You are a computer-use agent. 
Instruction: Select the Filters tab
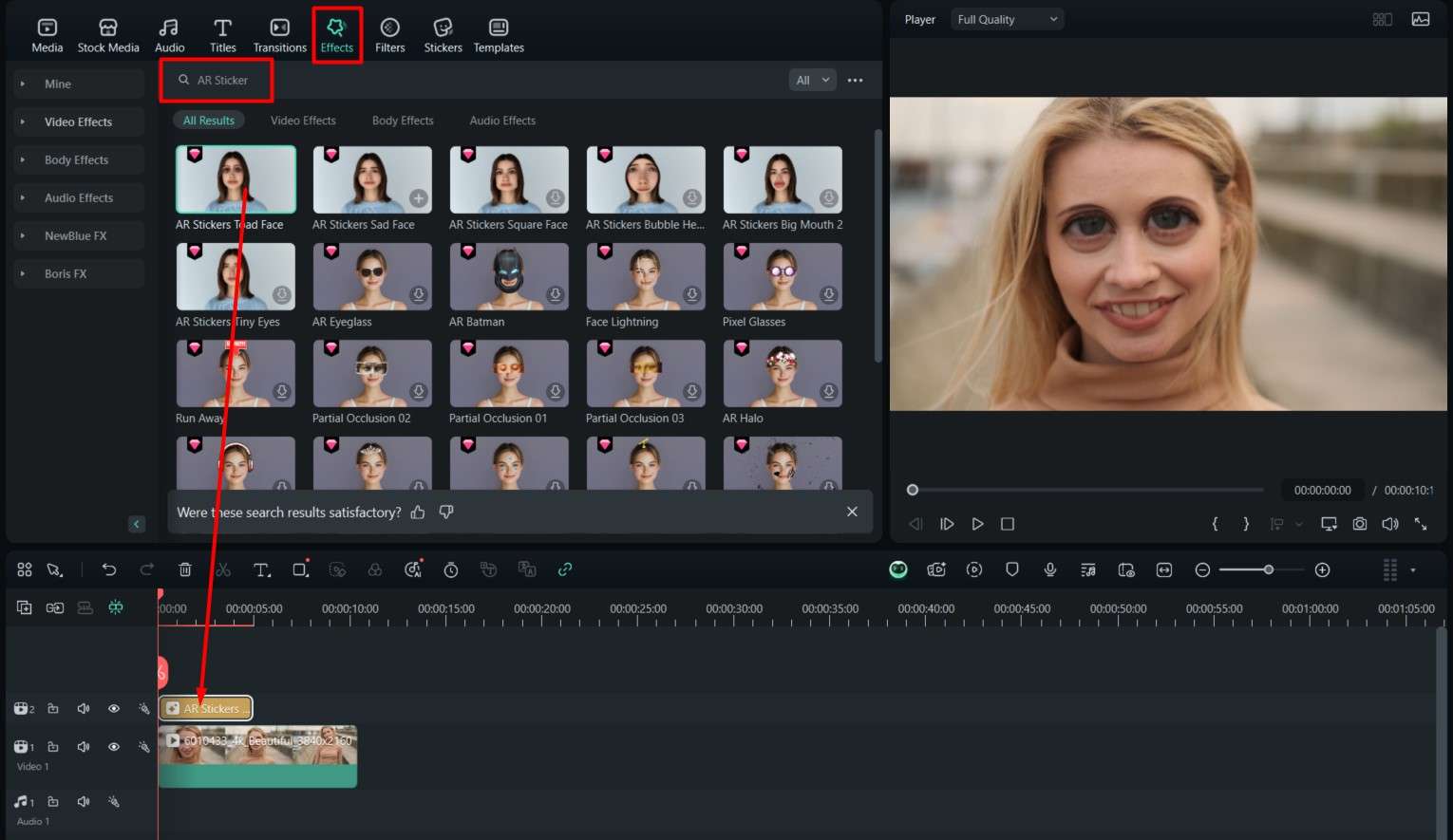[x=389, y=35]
